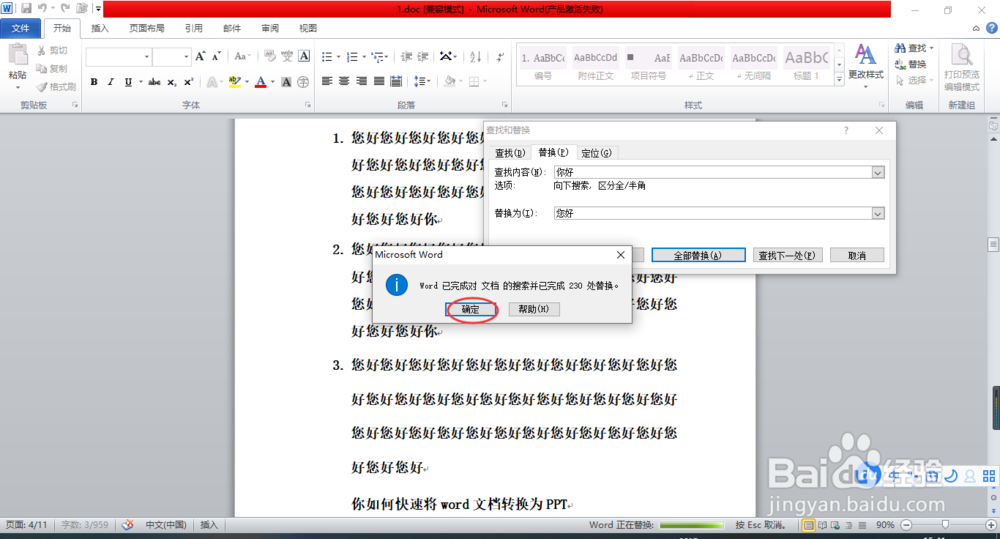Open the font size dropdown
Viewport: 1000px width, 539px height.
(x=186, y=57)
